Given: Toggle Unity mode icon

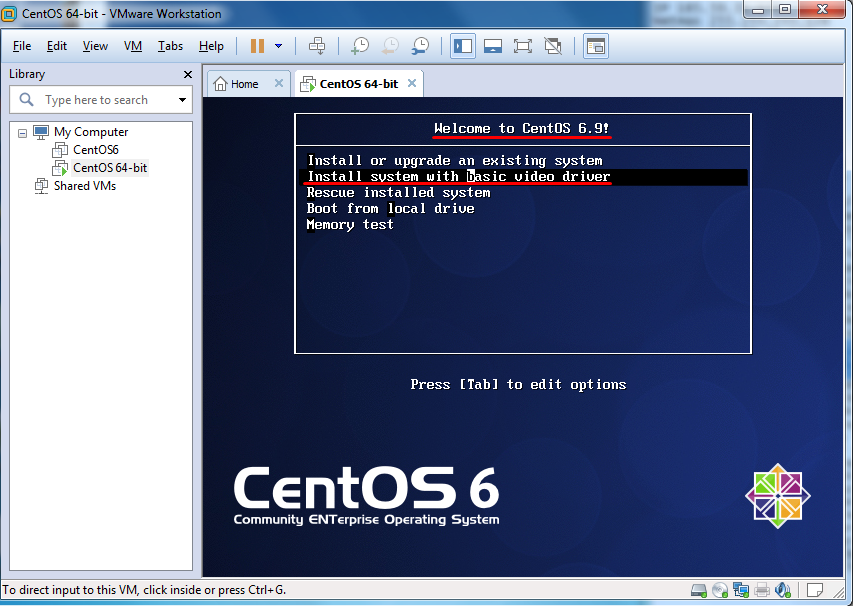Looking at the screenshot, I should 553,46.
